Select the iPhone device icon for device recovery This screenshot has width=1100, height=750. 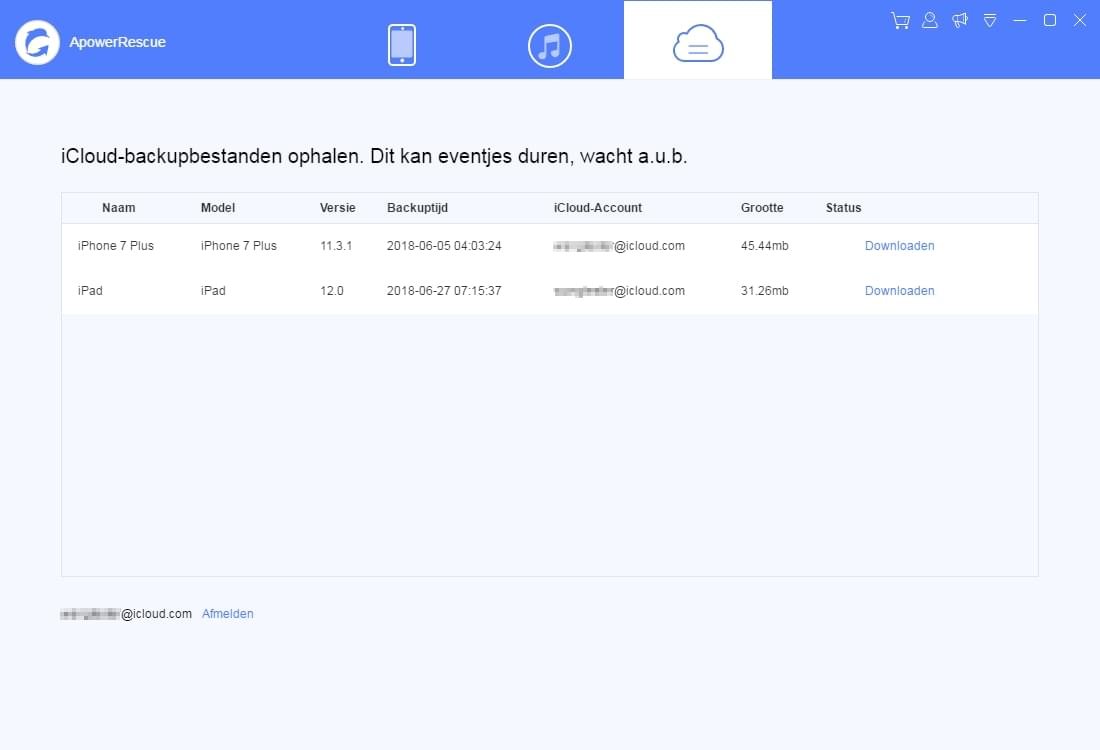[401, 44]
